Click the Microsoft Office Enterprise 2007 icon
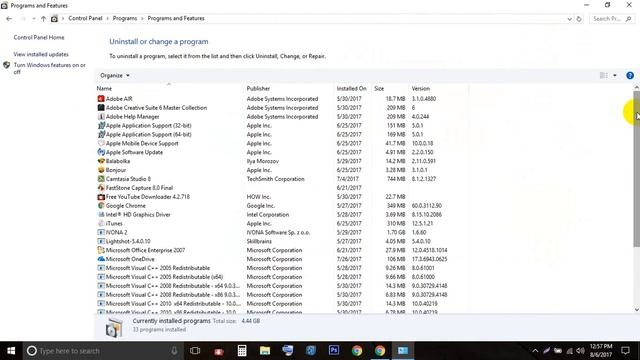Image resolution: width=640 pixels, height=360 pixels. point(101,250)
